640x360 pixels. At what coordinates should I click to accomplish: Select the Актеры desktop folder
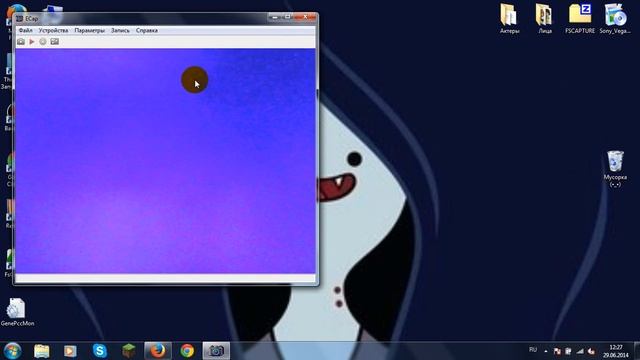point(509,18)
